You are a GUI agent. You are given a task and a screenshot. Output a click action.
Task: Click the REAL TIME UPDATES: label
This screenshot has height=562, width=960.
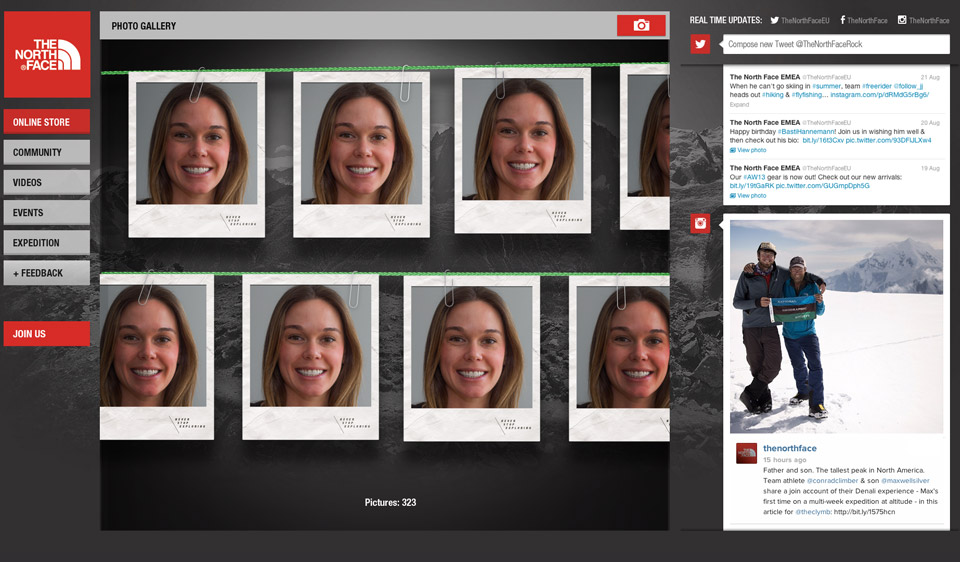tap(726, 20)
